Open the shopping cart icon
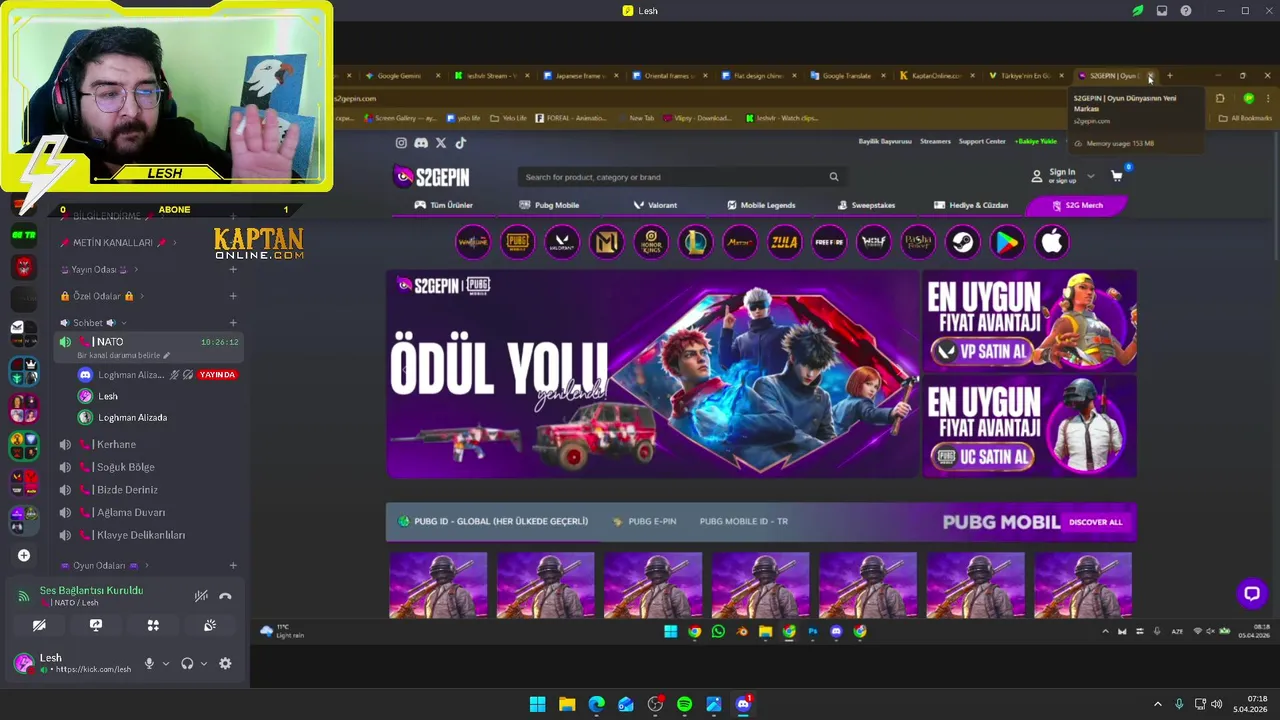This screenshot has height=720, width=1280. [1117, 176]
